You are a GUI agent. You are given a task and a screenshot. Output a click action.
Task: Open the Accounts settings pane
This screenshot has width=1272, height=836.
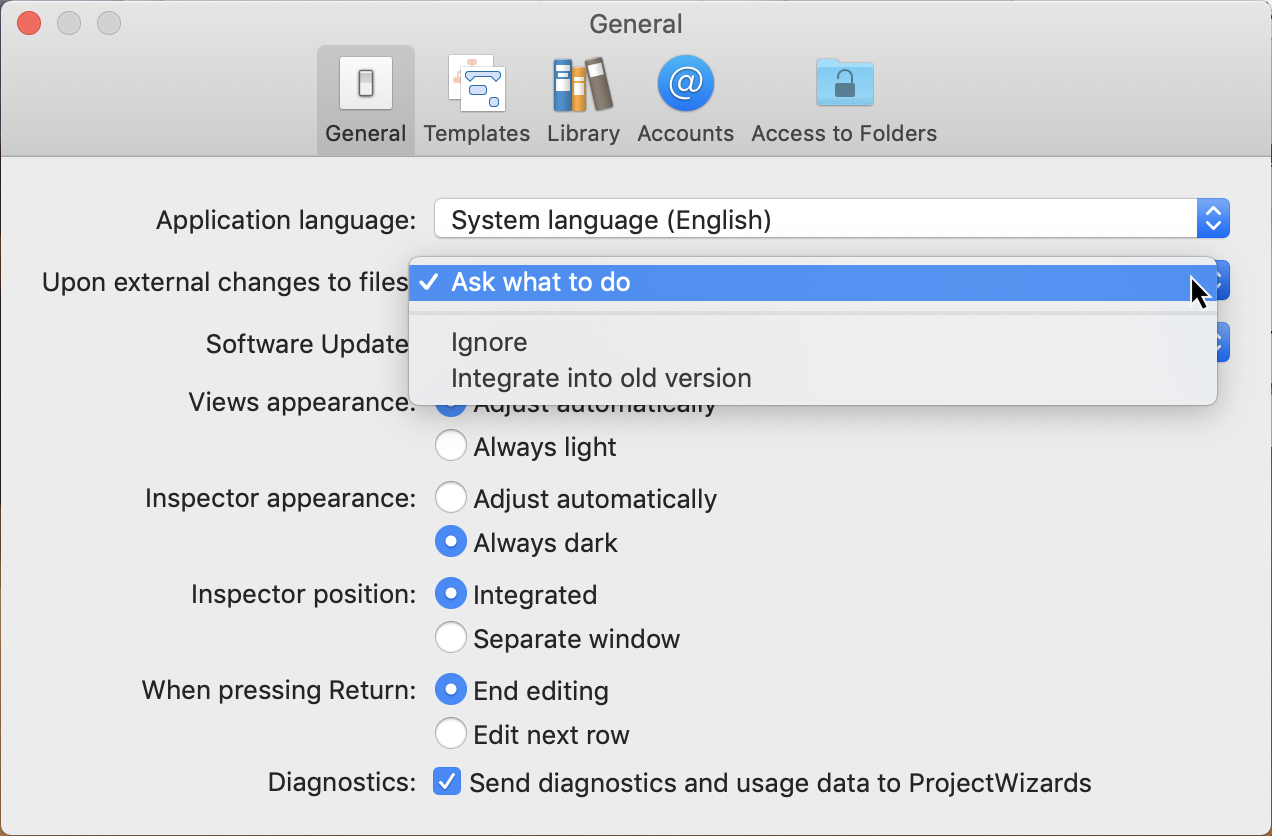click(x=685, y=98)
